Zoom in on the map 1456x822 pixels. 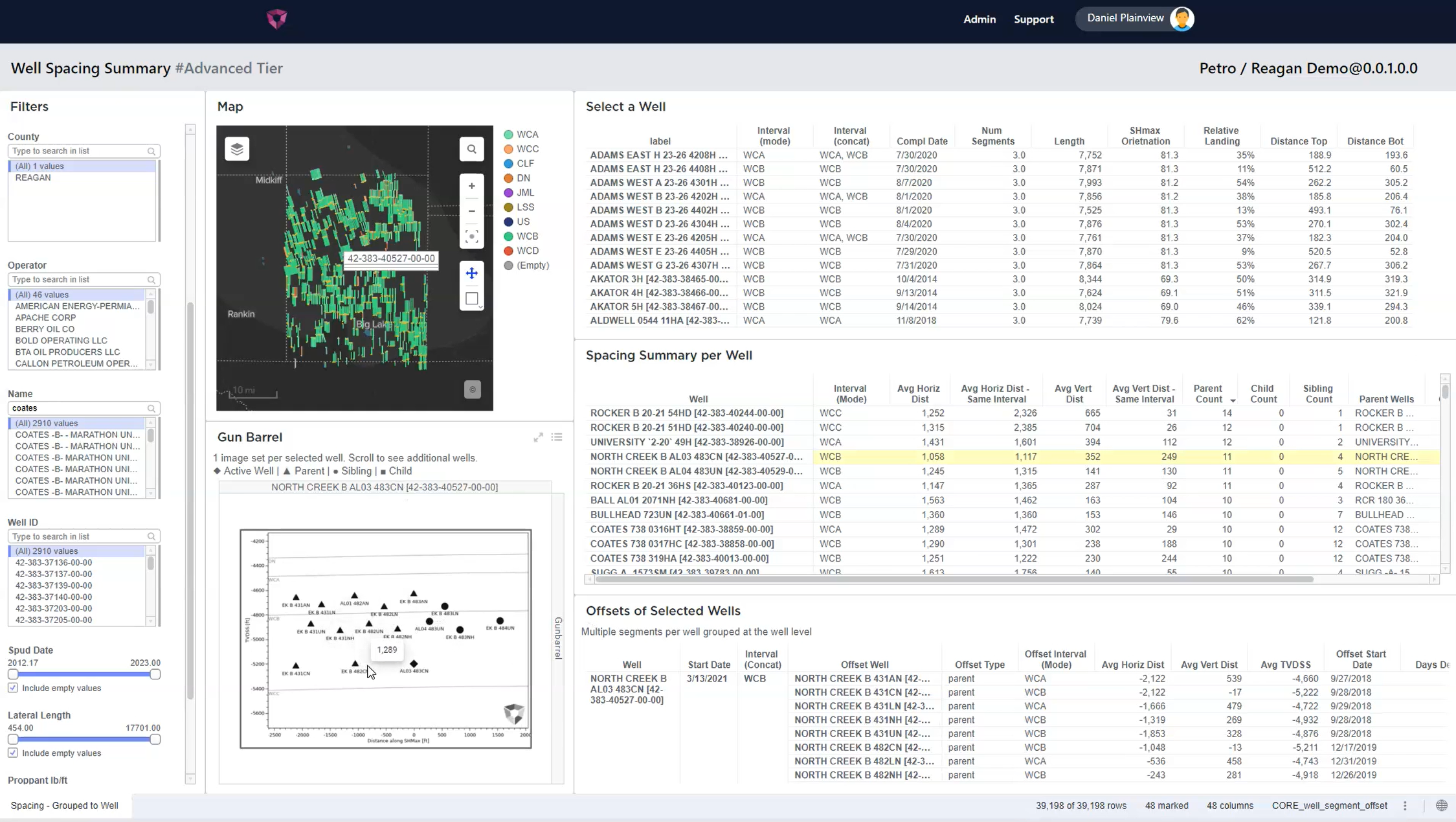tap(471, 186)
